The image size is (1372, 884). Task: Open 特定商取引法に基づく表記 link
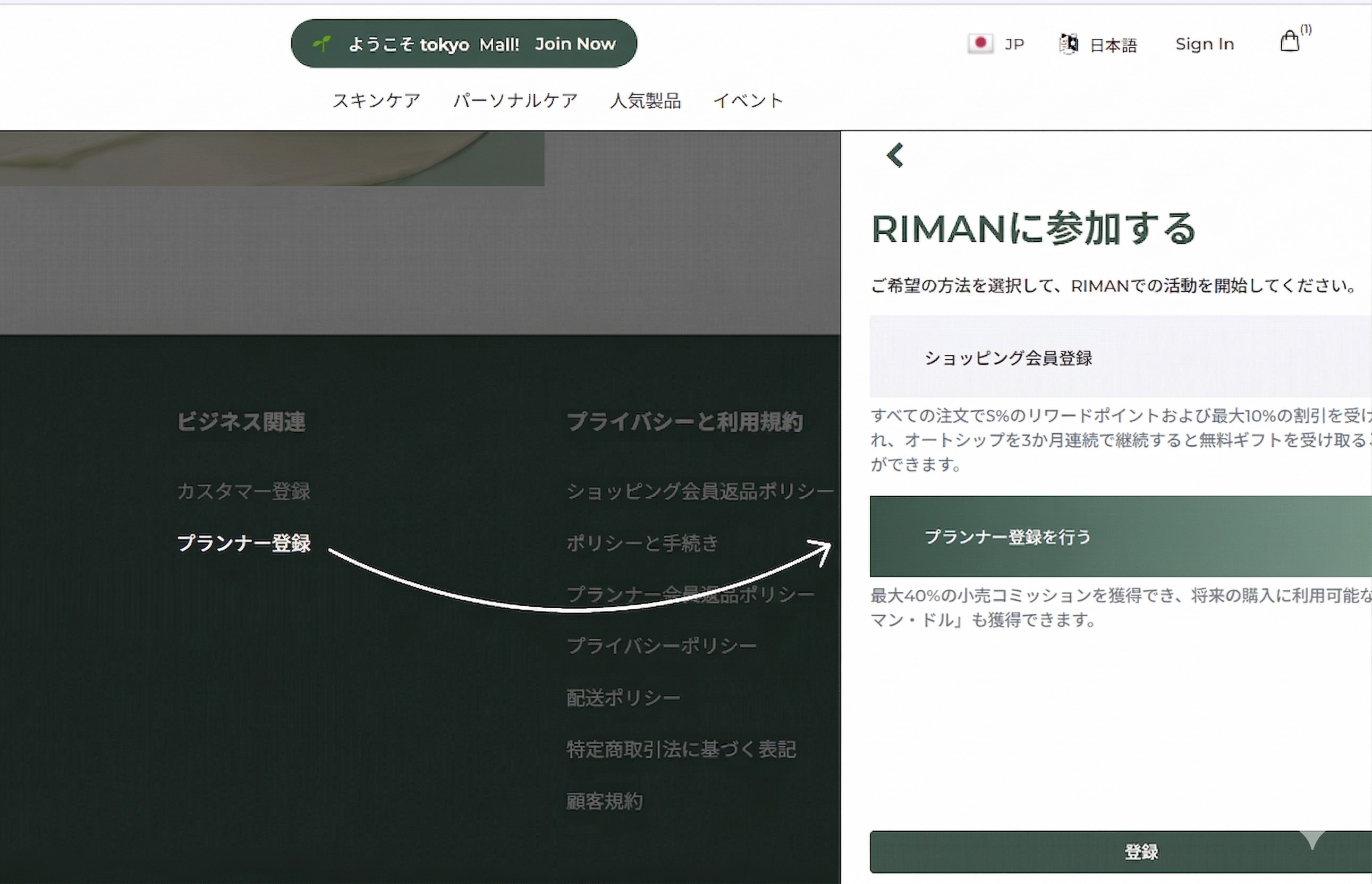[681, 749]
